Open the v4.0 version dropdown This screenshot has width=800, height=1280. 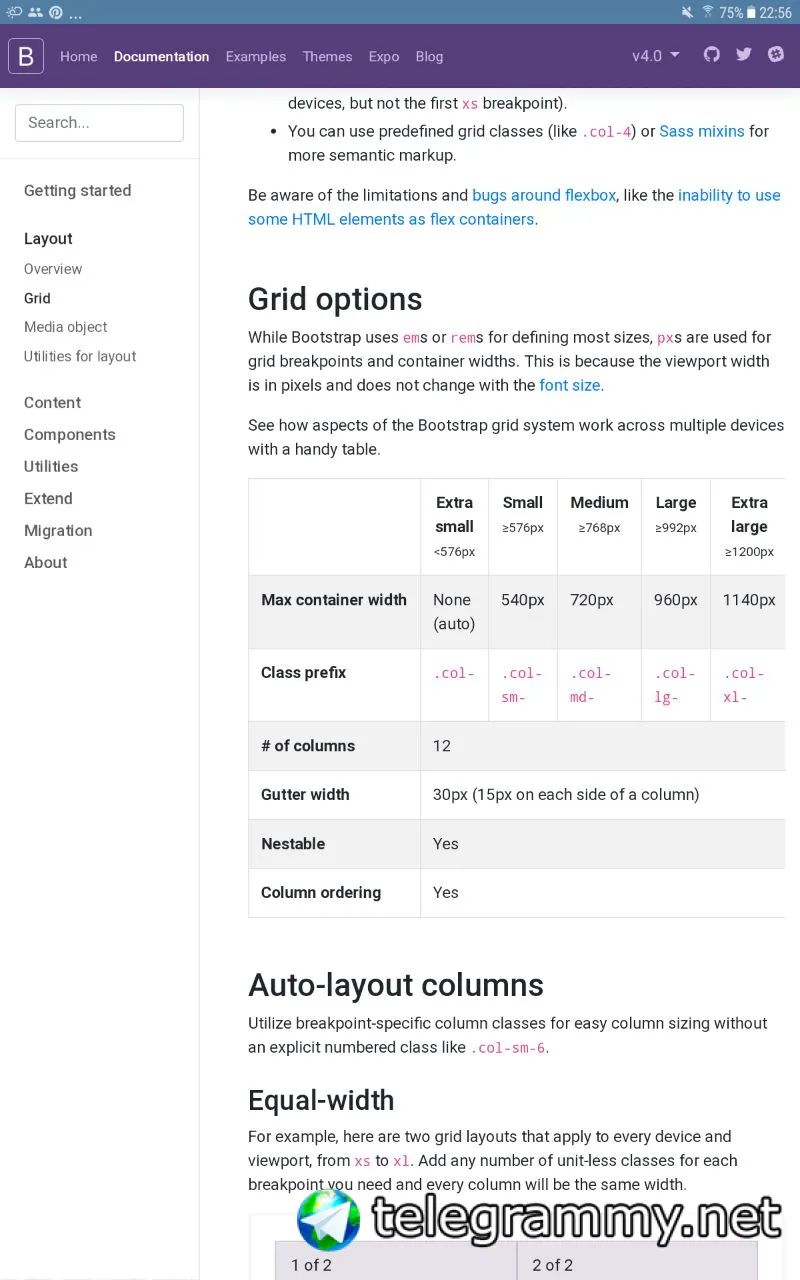coord(655,56)
